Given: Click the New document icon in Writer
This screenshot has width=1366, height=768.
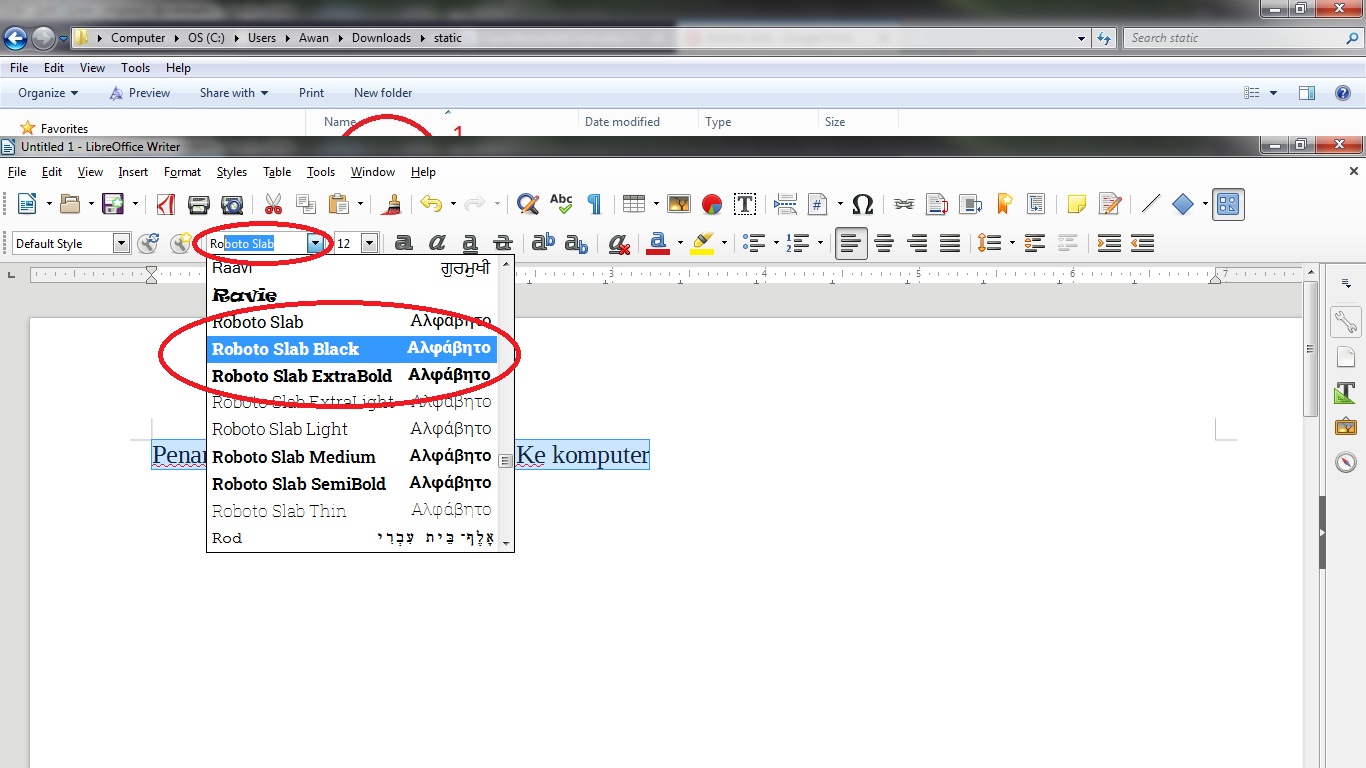Looking at the screenshot, I should (x=27, y=204).
